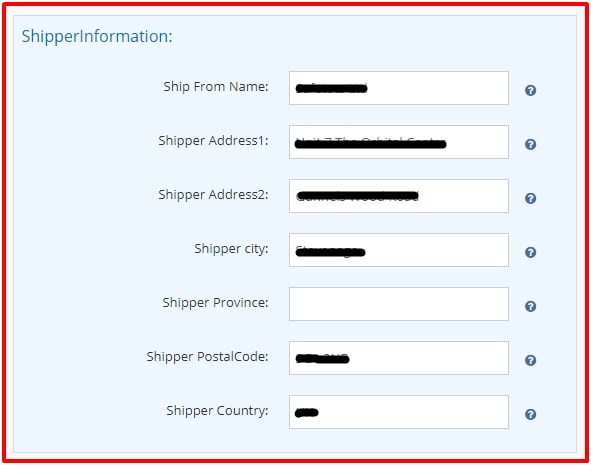
Task: Open help tooltip for Shipper PostalCode
Action: pyautogui.click(x=530, y=361)
